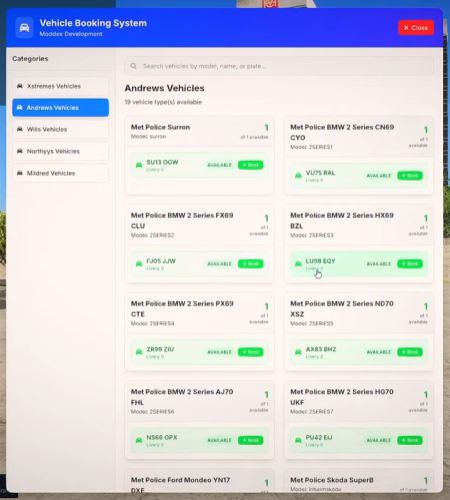Click AVAILABLE badge for NS66 OPX
Viewport: 450px width, 500px height.
pos(219,440)
